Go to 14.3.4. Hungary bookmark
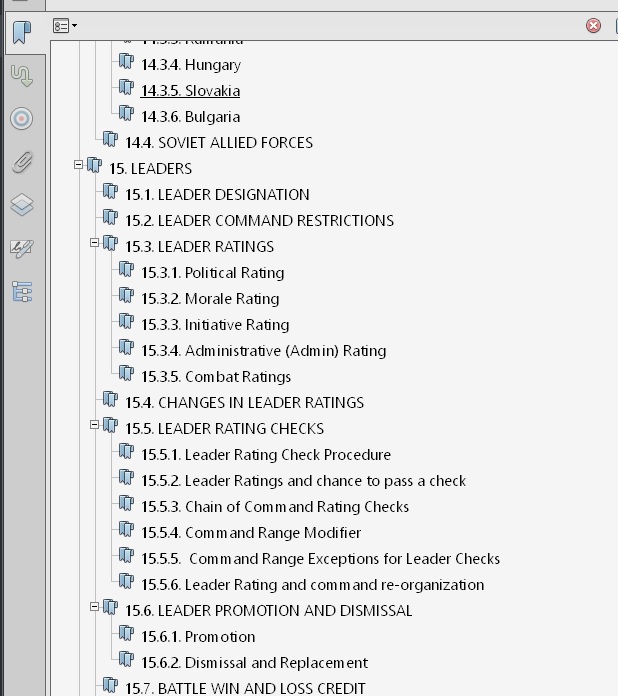The image size is (618, 696). point(191,65)
